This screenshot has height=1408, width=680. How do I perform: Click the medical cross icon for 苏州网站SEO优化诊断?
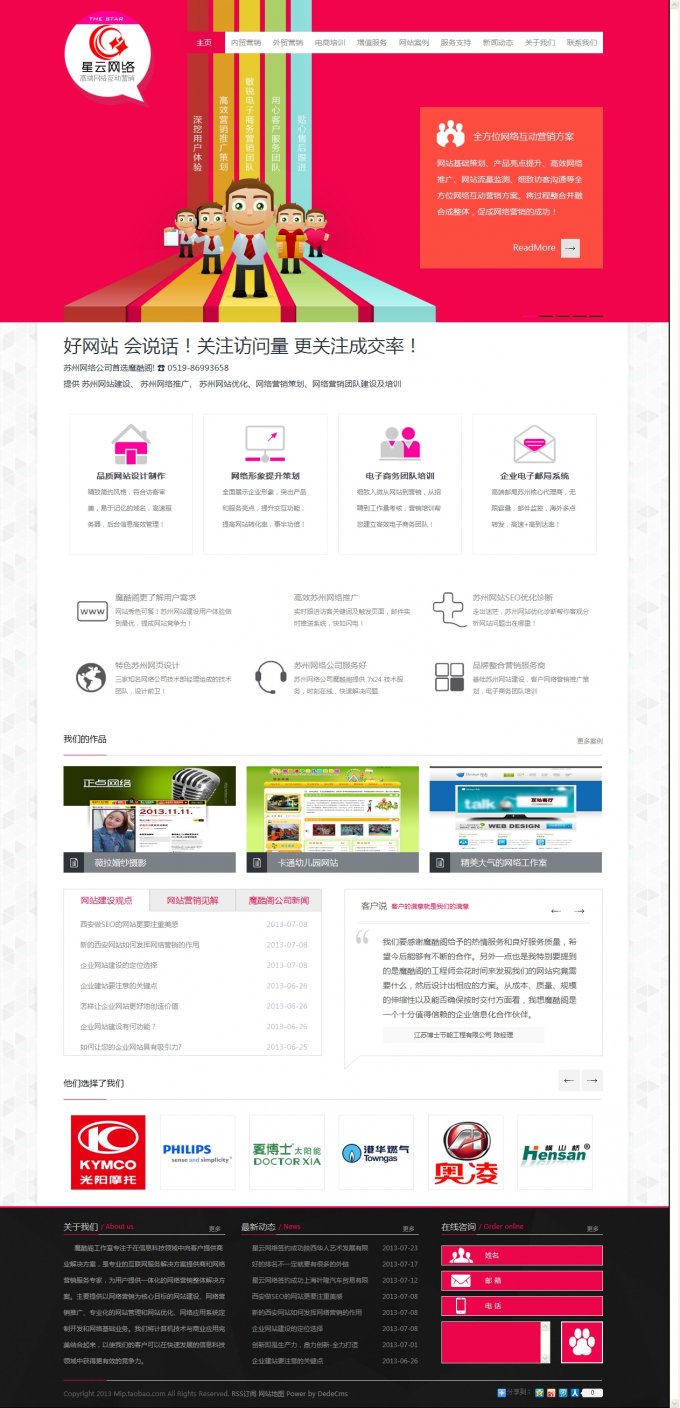pos(449,609)
